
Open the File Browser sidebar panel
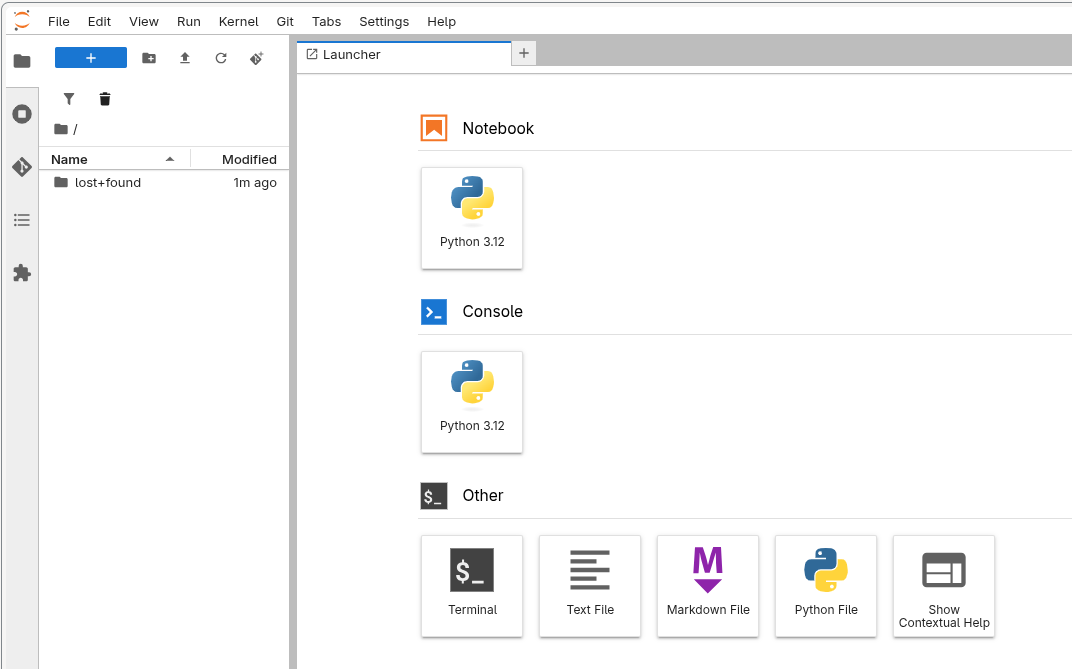tap(21, 61)
